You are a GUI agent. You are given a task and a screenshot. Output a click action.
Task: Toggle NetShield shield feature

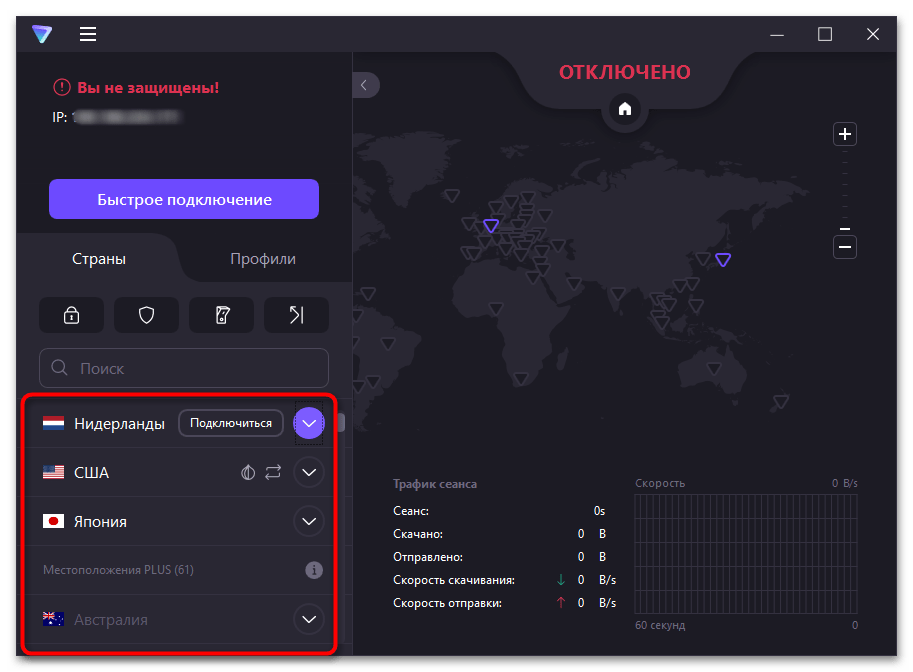146,315
